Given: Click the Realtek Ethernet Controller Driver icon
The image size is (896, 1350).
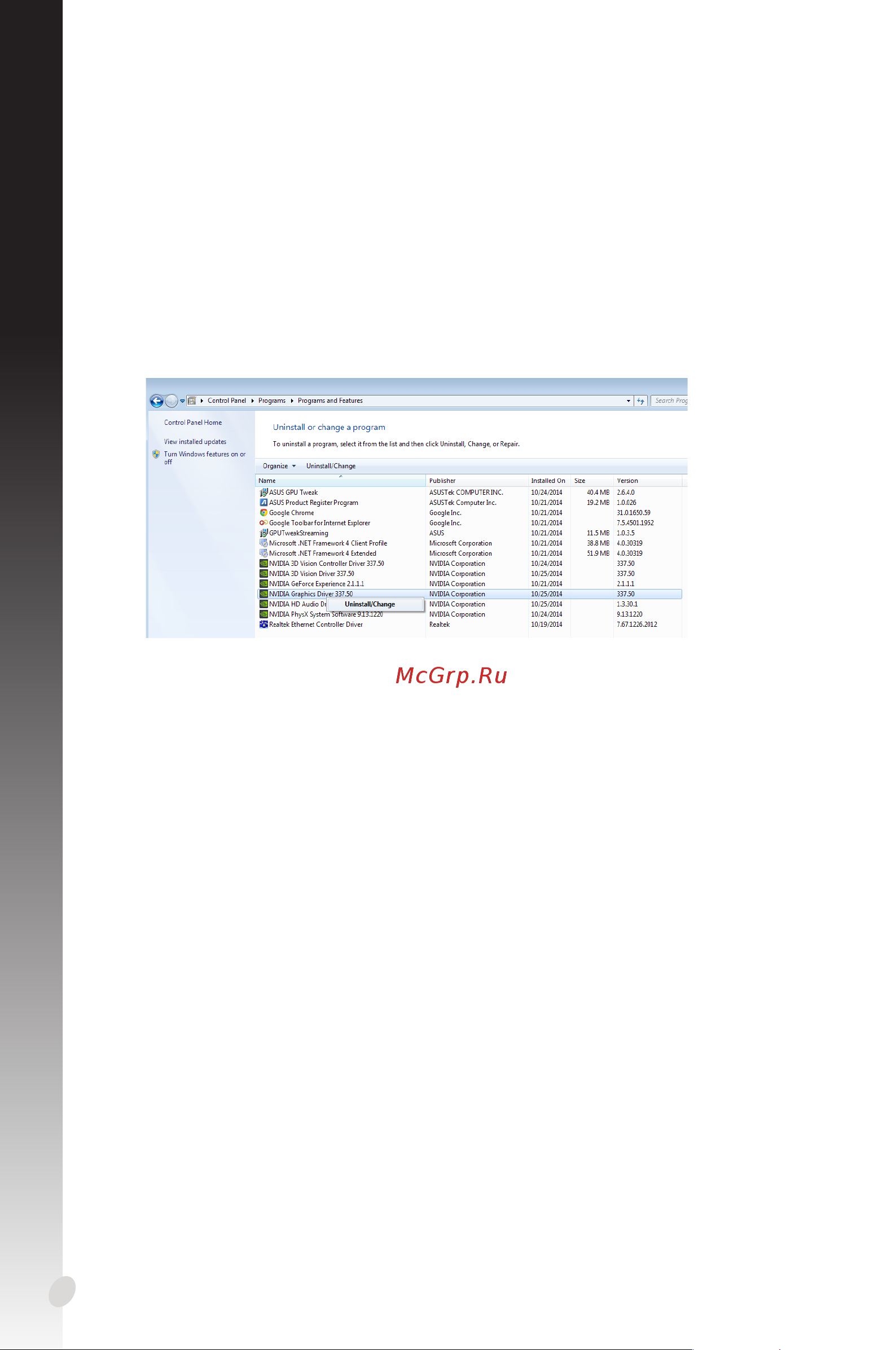Looking at the screenshot, I should (x=263, y=625).
